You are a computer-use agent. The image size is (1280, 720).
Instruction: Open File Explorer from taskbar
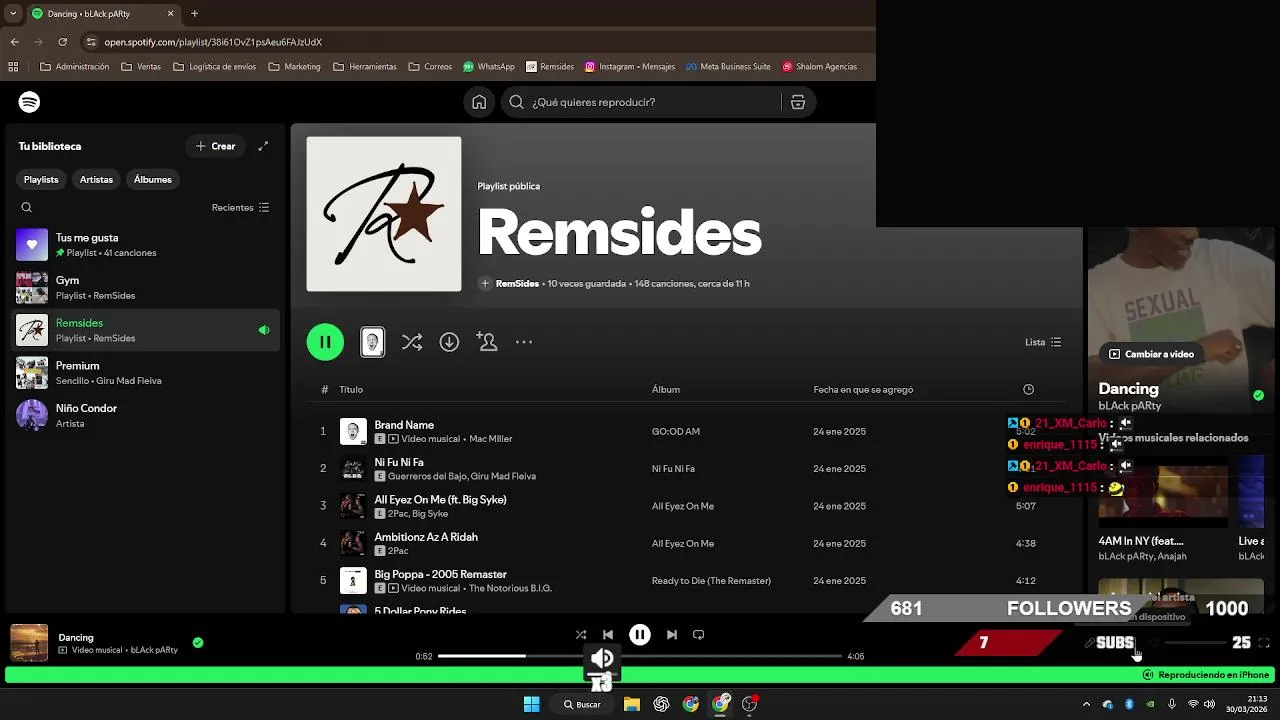point(632,704)
